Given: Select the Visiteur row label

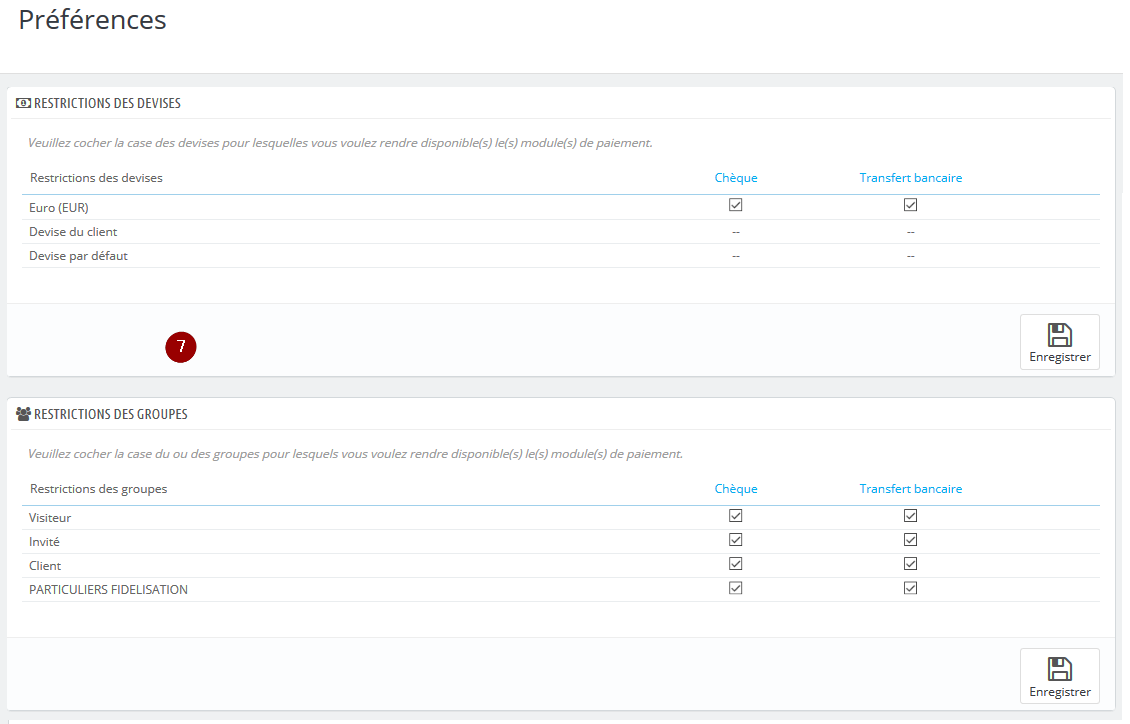Looking at the screenshot, I should [50, 518].
